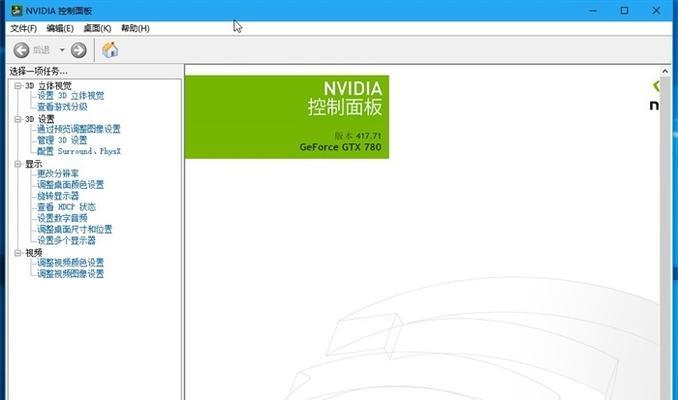
Task: Open 设置 3D 立体视觉 link
Action: [70, 96]
